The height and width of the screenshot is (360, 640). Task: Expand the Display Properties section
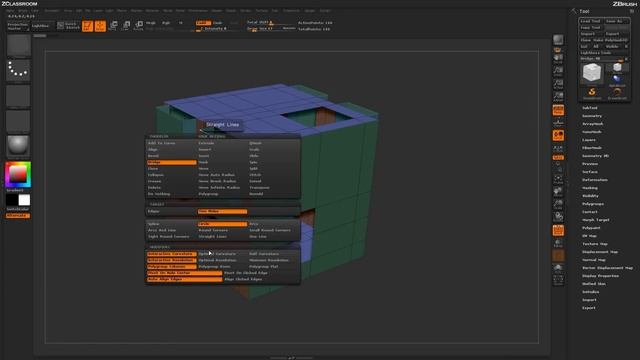(x=600, y=276)
